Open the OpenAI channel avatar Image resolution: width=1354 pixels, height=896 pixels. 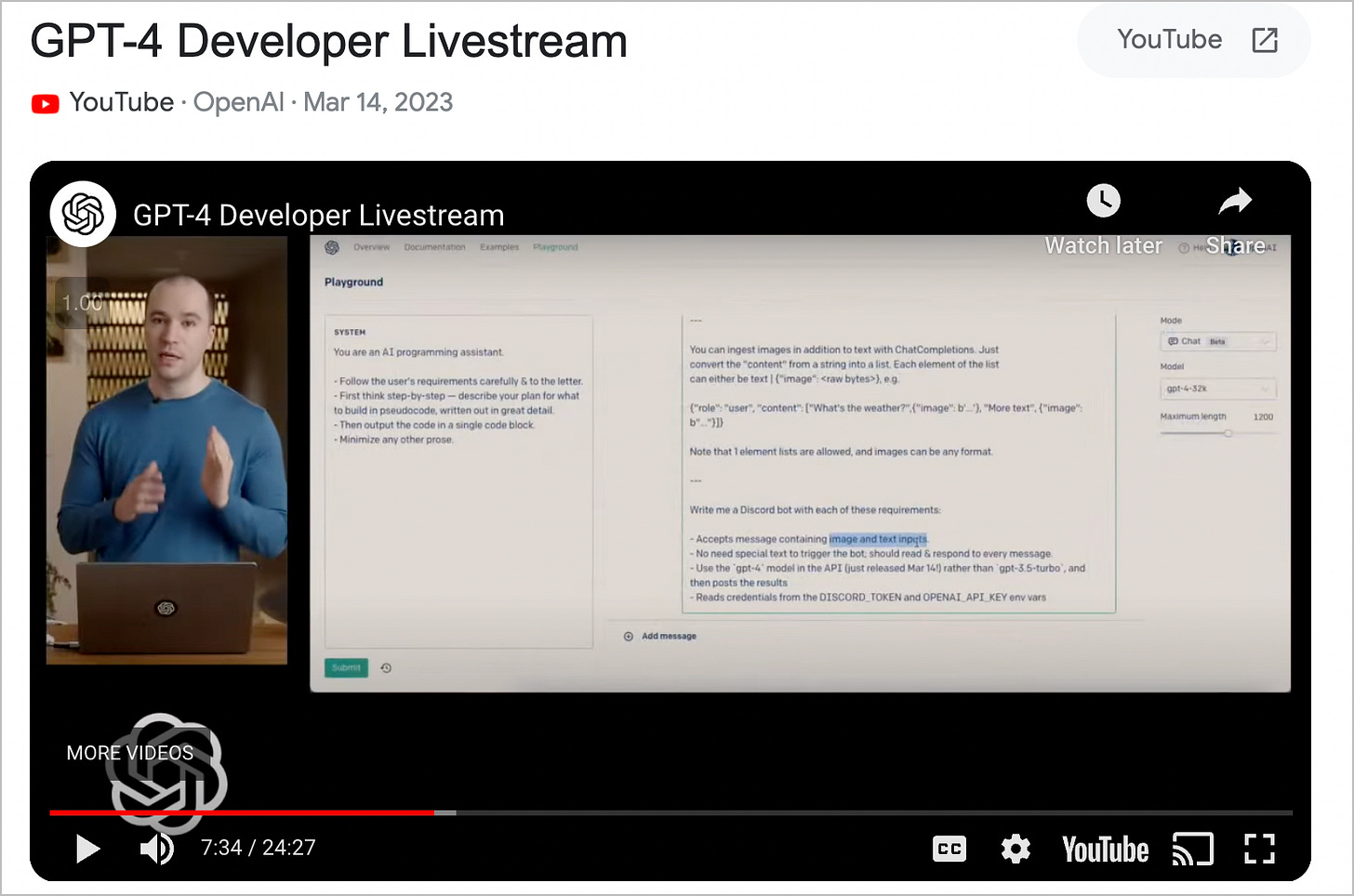(83, 214)
